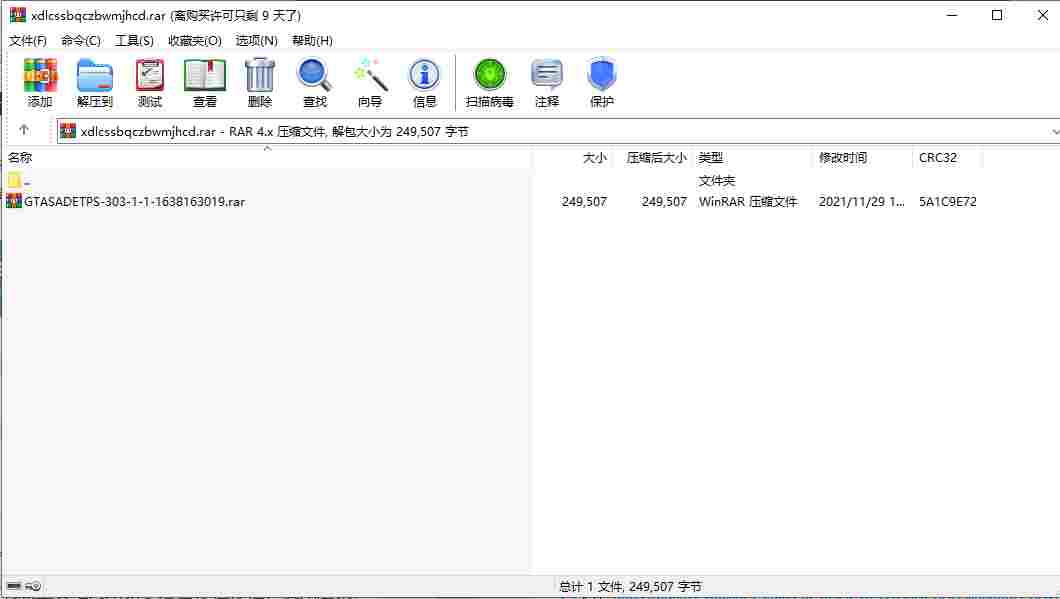Open the 文件(F) menu
The height and width of the screenshot is (599, 1060).
(28, 41)
